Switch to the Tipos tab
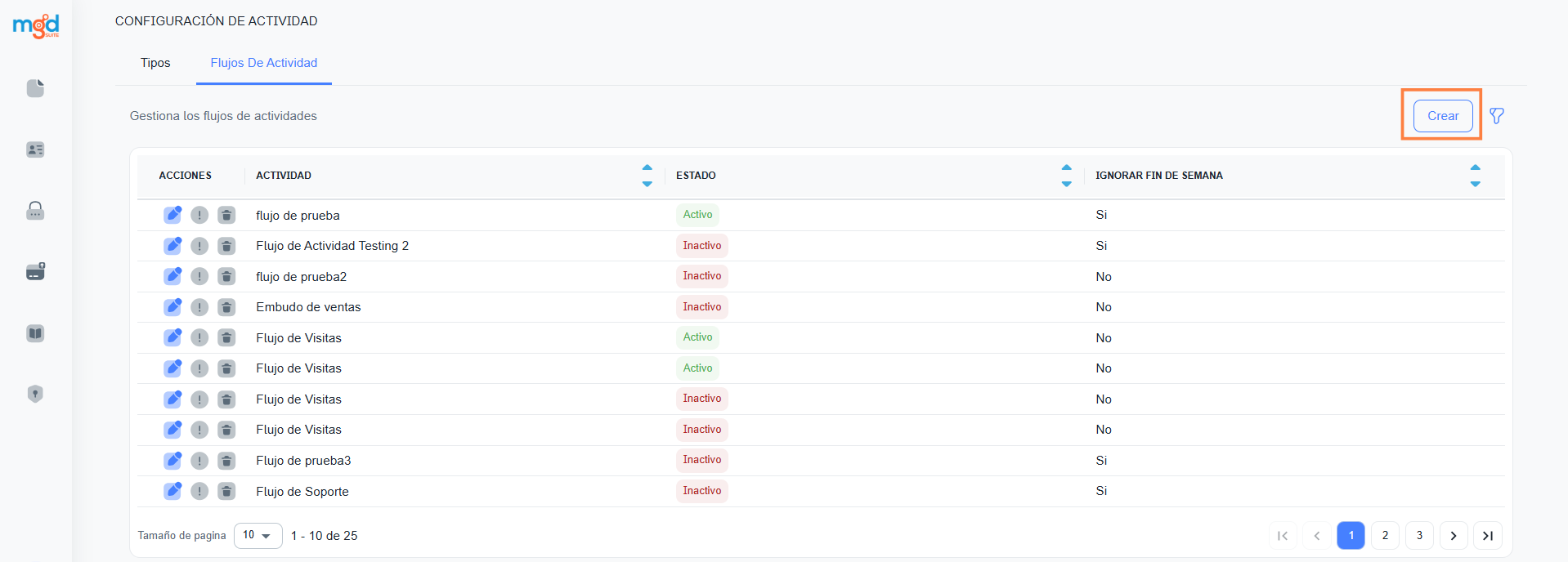 click(155, 63)
